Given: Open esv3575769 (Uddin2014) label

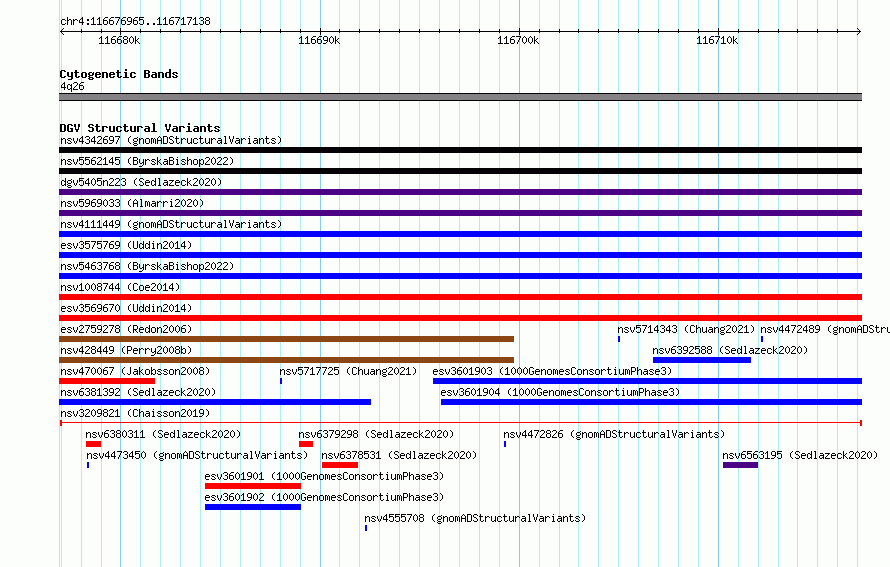Looking at the screenshot, I should (126, 245).
